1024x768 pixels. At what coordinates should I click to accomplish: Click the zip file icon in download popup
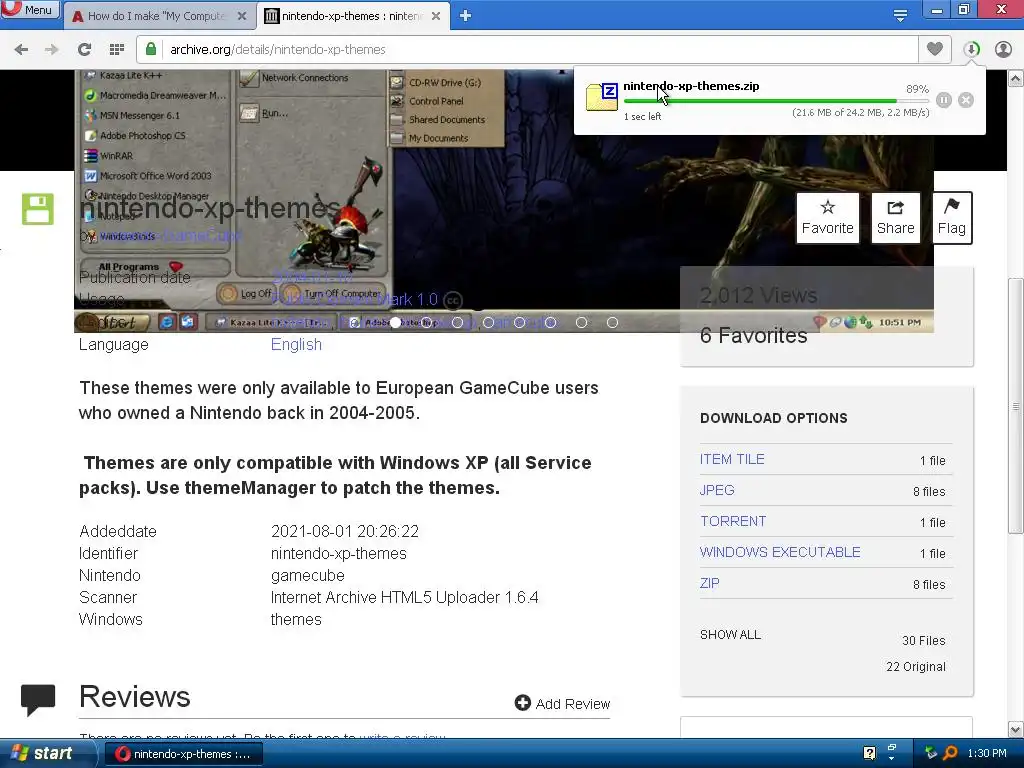[601, 97]
